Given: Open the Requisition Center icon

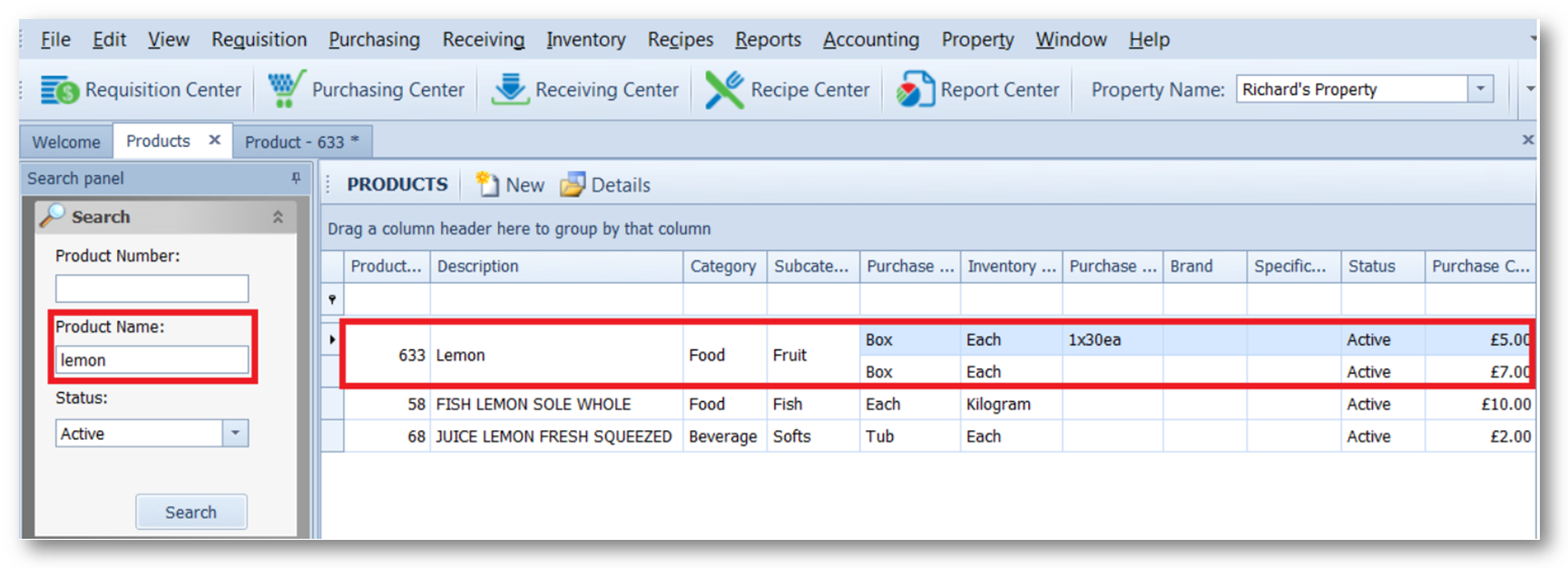Looking at the screenshot, I should point(60,90).
